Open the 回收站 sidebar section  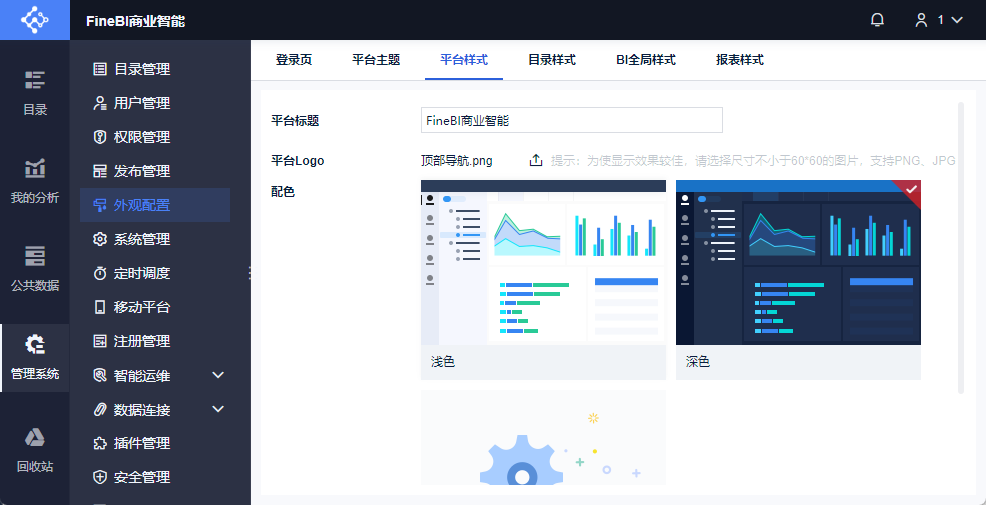pos(35,450)
